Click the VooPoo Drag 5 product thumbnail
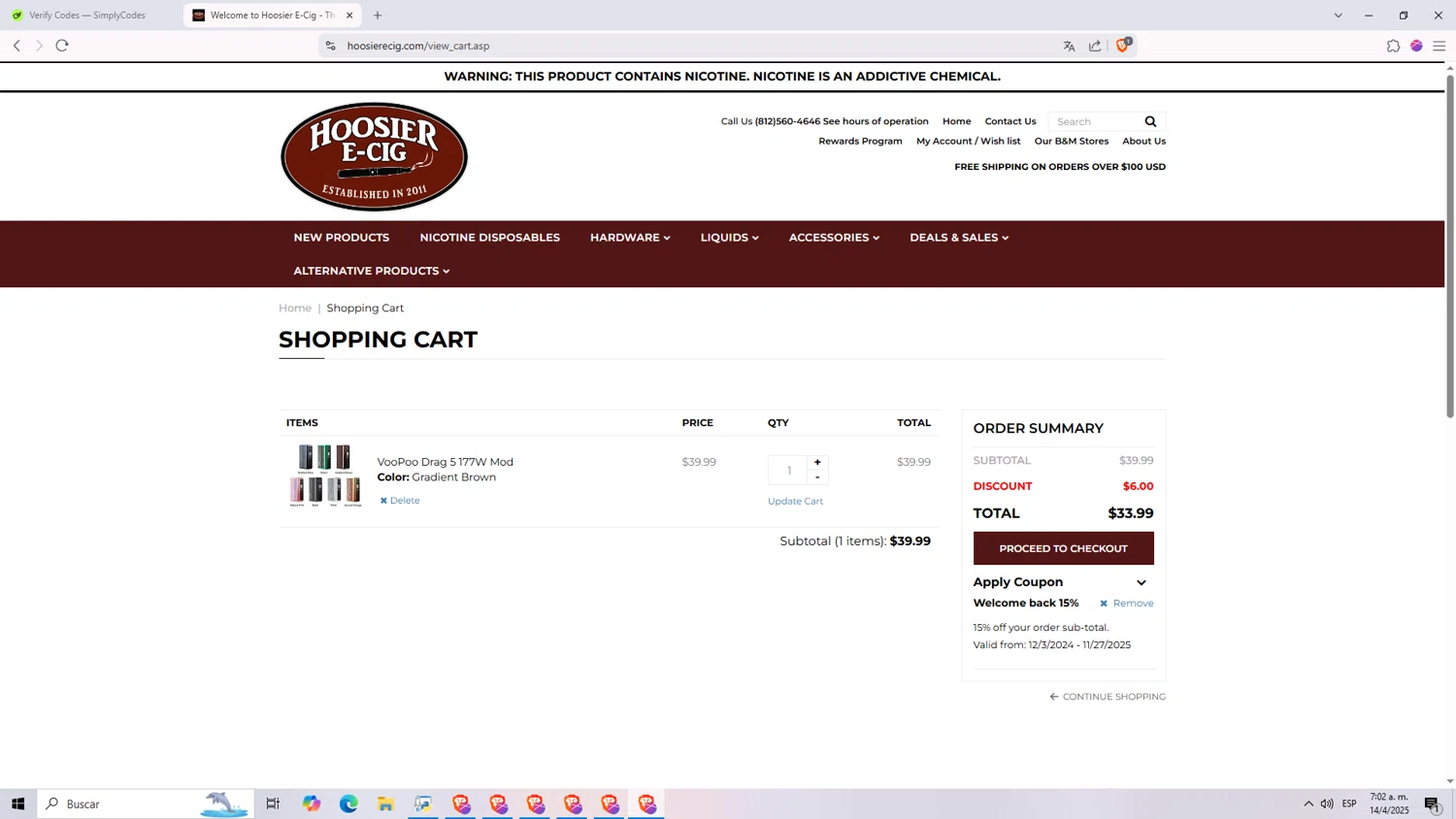The image size is (1456, 819). pyautogui.click(x=325, y=475)
